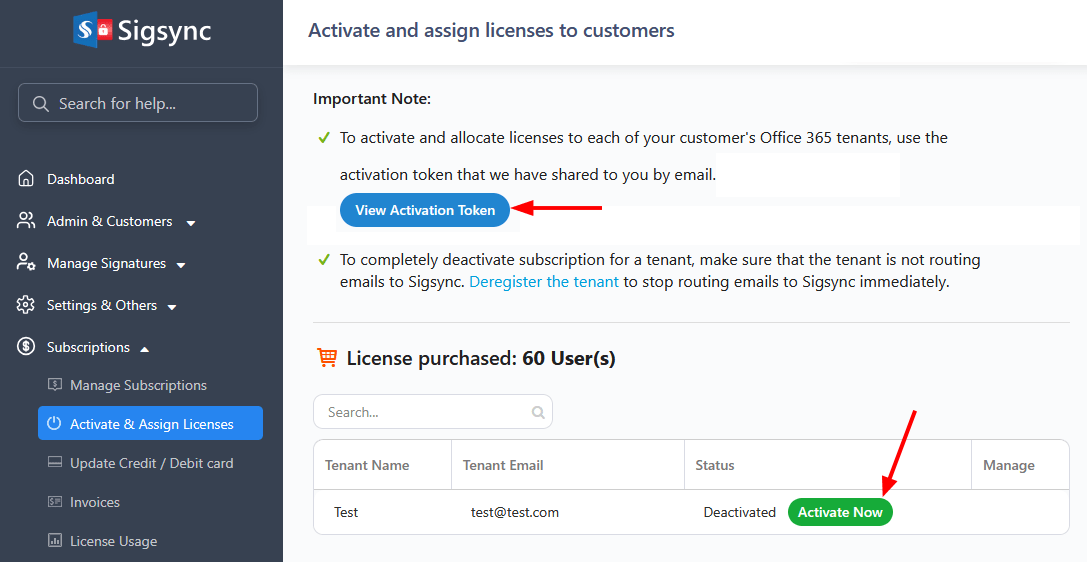Focus the Search for help field
Viewport: 1087px width, 562px height.
[x=138, y=103]
